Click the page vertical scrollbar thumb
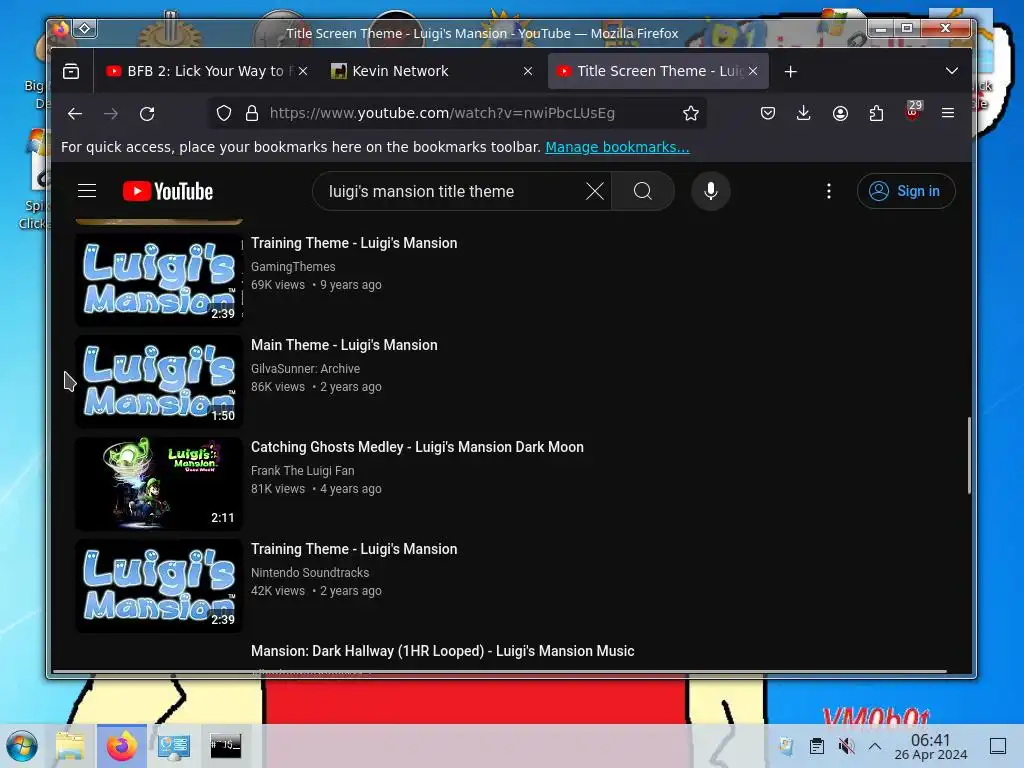 point(969,455)
